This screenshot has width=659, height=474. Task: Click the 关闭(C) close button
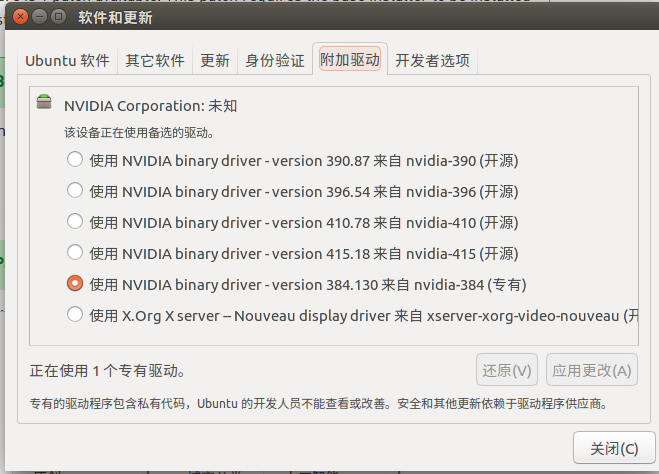(x=614, y=448)
